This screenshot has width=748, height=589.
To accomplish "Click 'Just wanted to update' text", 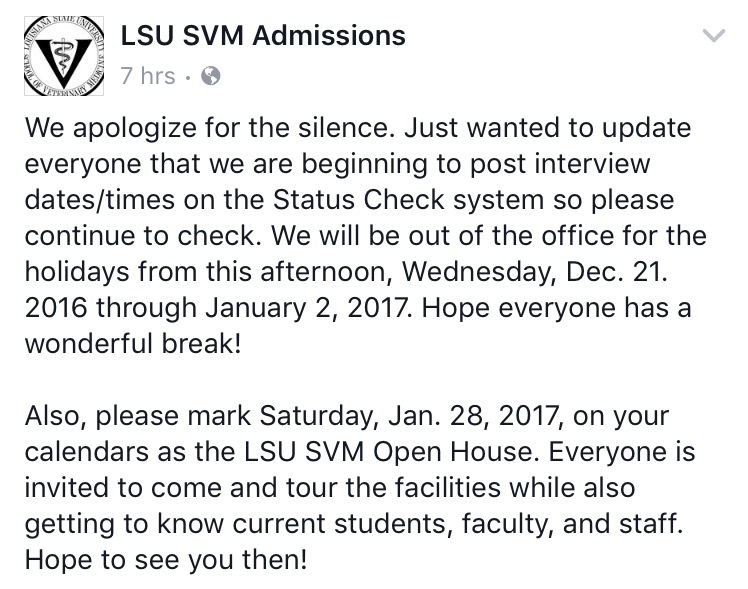I will tap(548, 129).
